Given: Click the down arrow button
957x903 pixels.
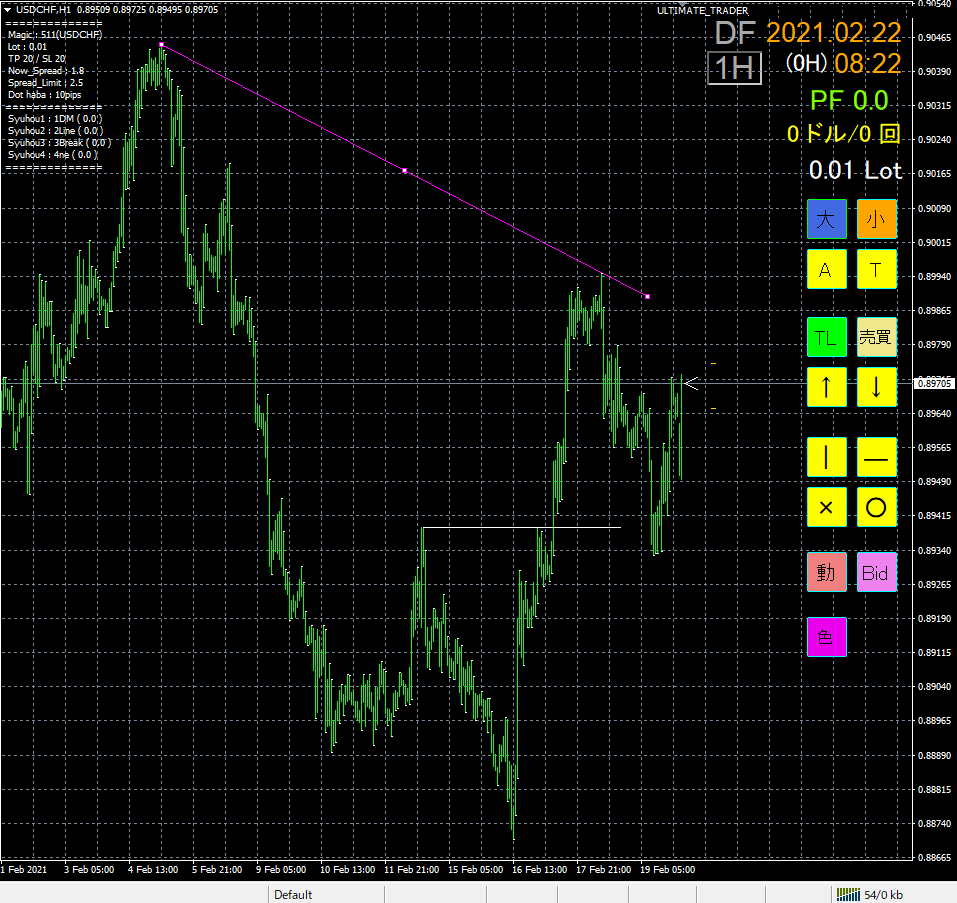Looking at the screenshot, I should point(876,387).
